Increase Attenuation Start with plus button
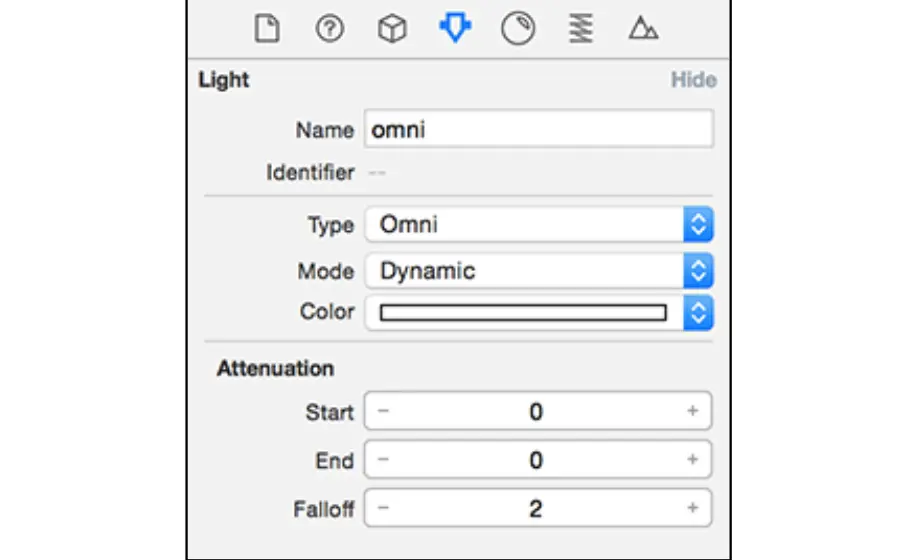The image size is (918, 560). pyautogui.click(x=693, y=411)
